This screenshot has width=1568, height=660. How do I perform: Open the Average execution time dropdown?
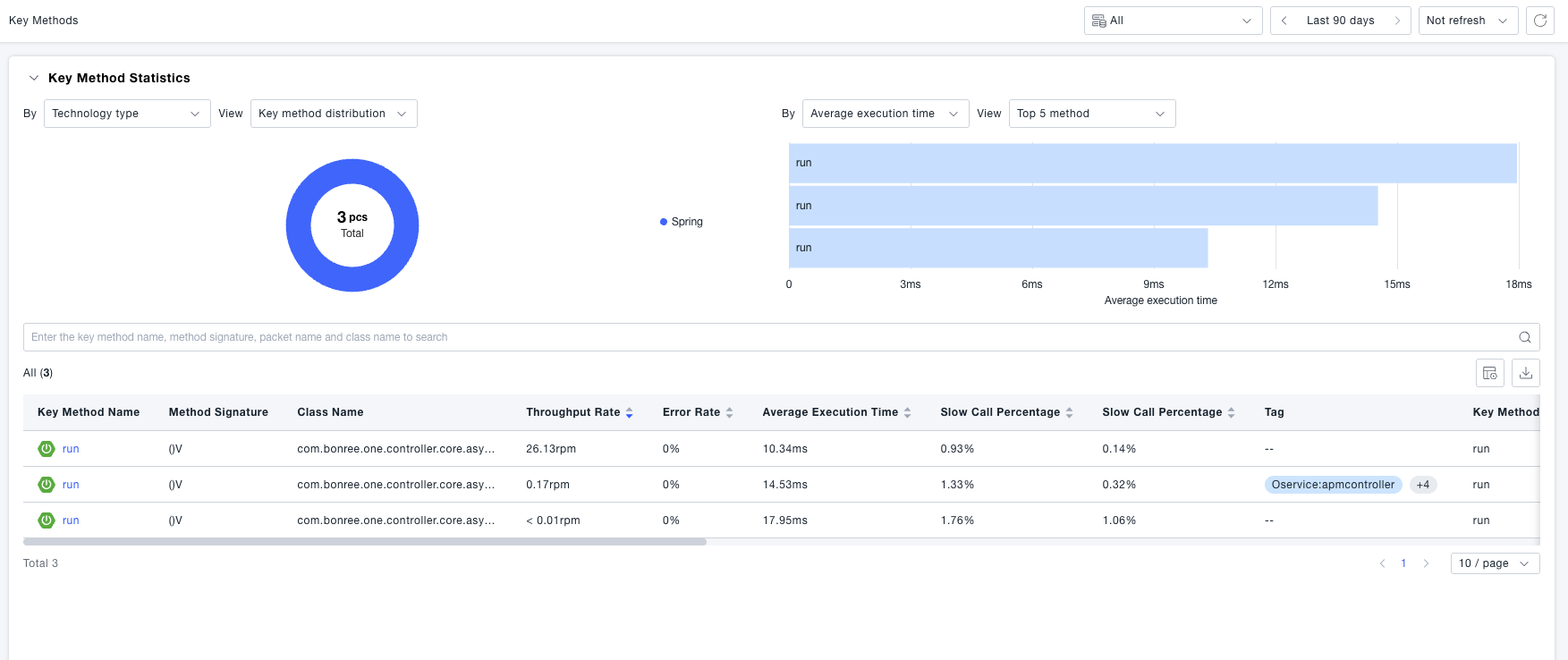tap(885, 114)
